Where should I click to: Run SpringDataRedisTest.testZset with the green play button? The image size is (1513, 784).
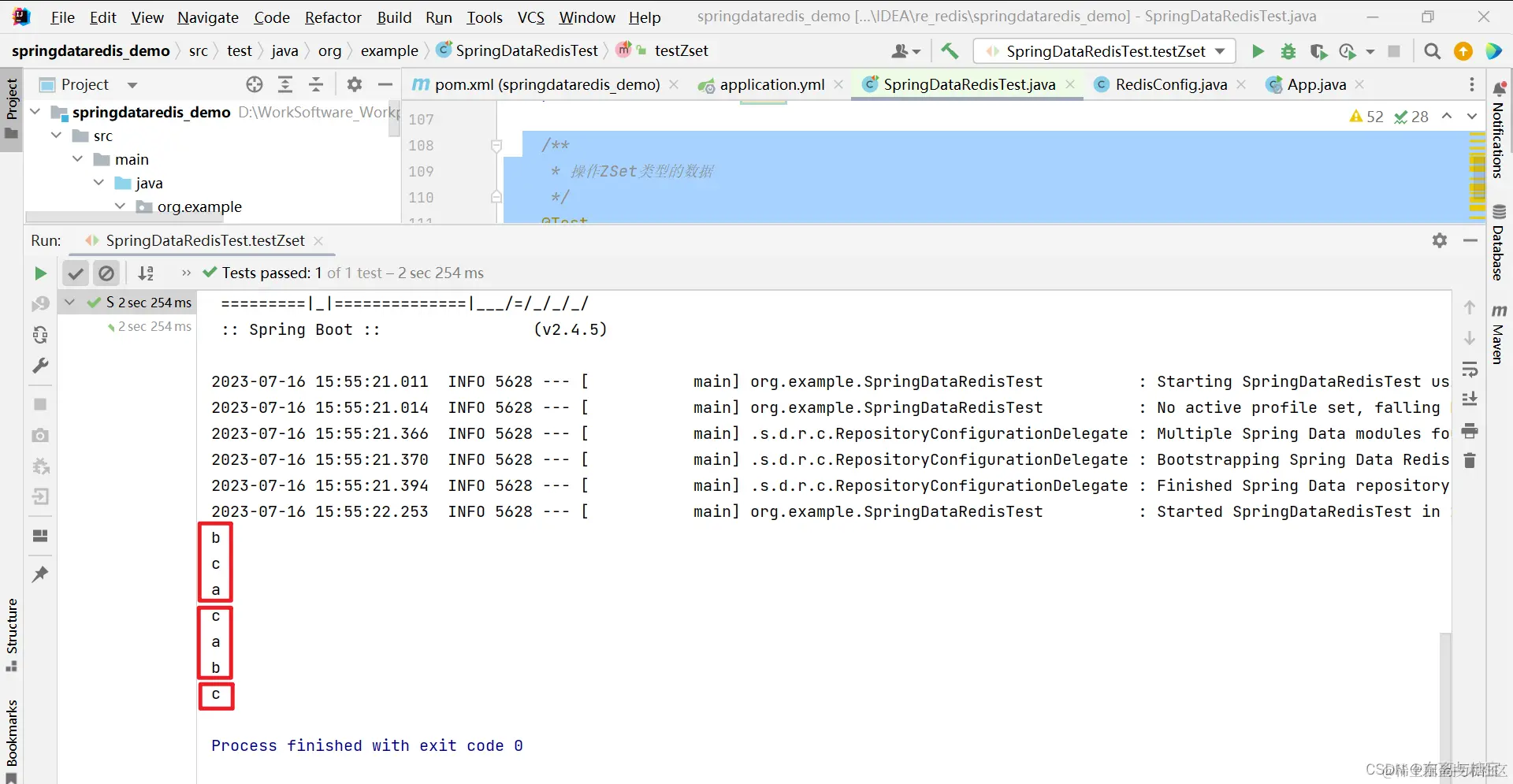click(x=1258, y=51)
